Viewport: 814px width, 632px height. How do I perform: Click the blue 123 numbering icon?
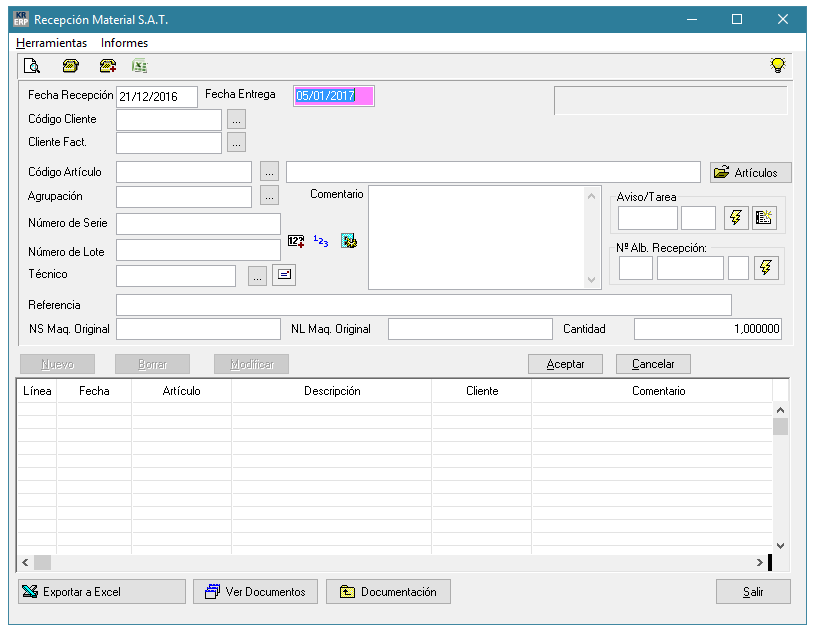(x=321, y=241)
